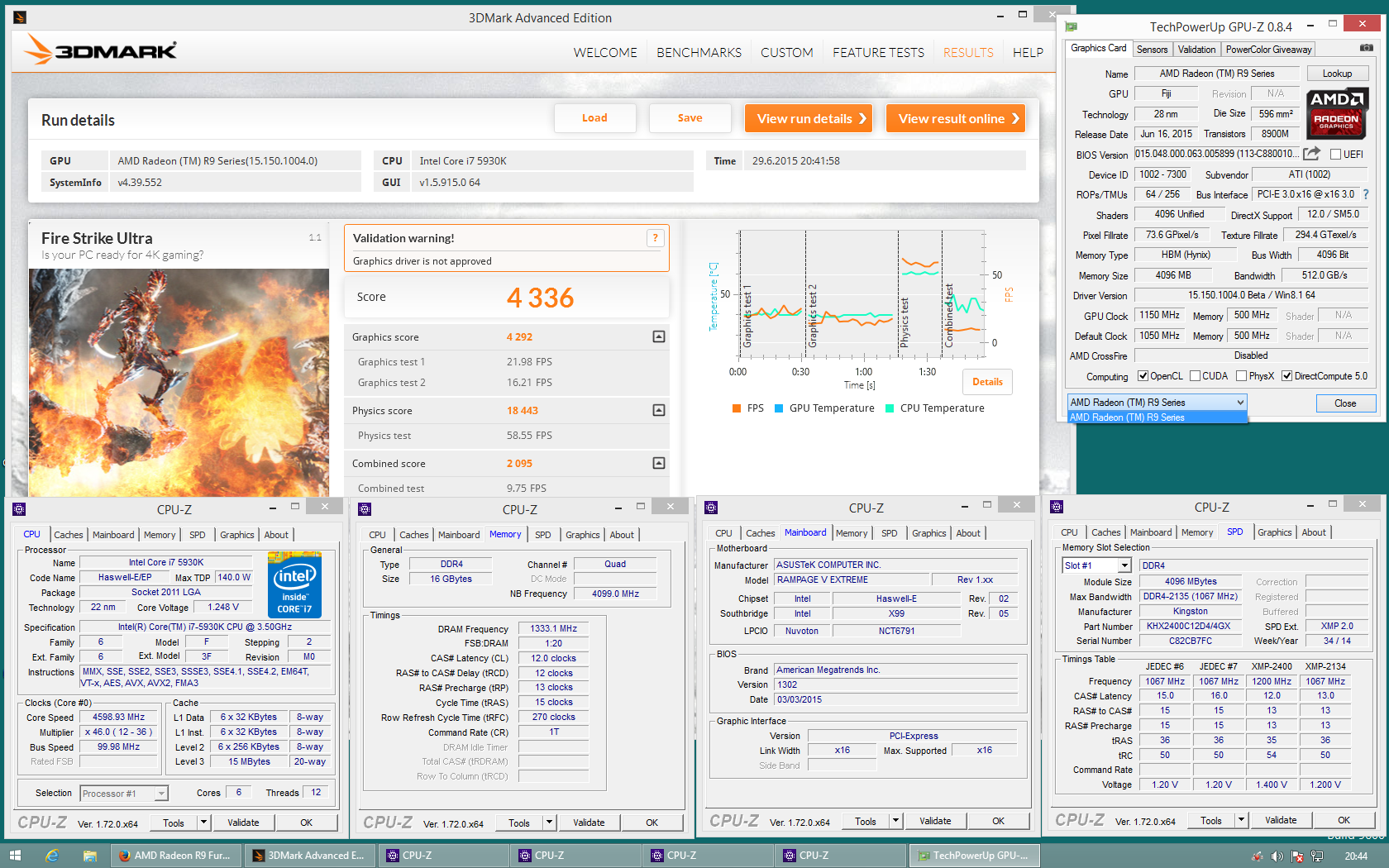Open File Explorer from the taskbar
The image size is (1389, 868).
click(x=89, y=856)
